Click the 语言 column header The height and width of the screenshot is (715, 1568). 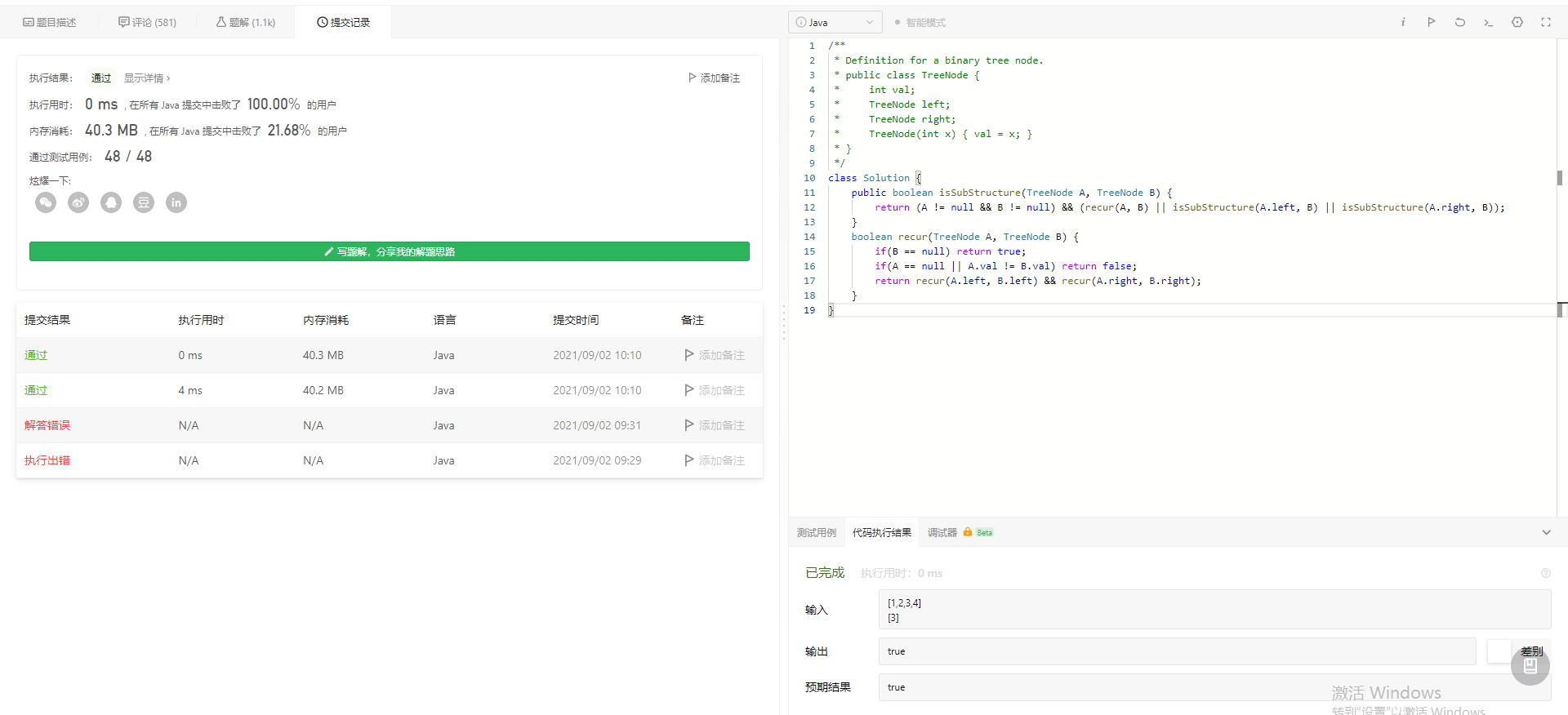(445, 320)
